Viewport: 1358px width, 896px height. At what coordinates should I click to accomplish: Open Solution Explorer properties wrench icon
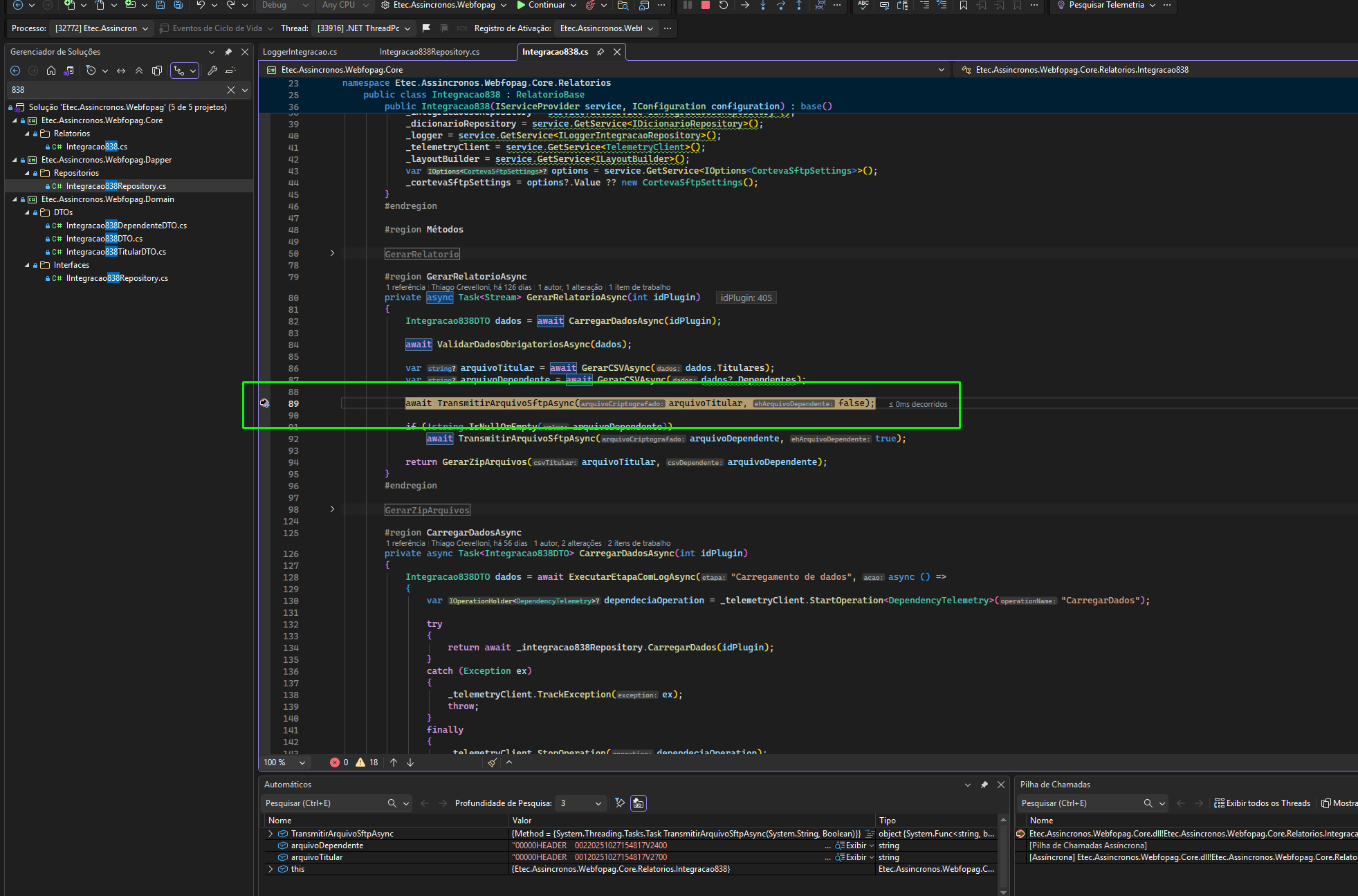(212, 71)
